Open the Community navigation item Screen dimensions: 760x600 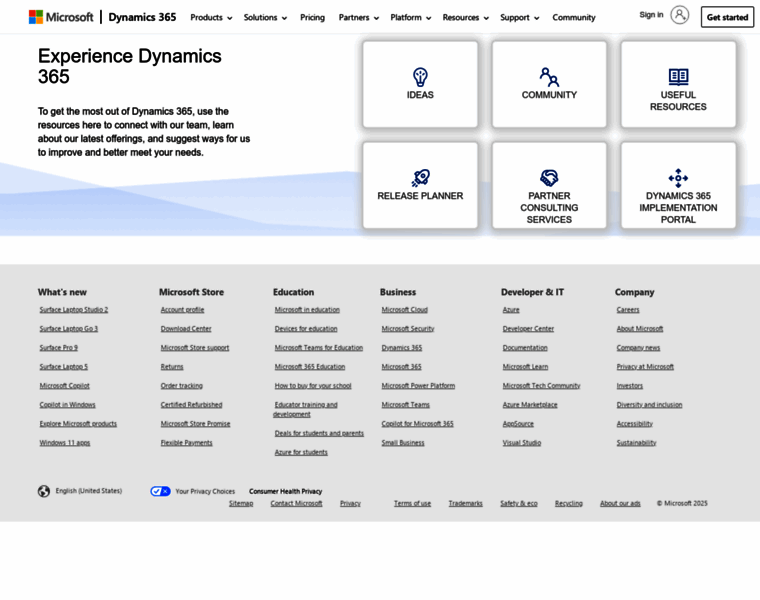[574, 17]
